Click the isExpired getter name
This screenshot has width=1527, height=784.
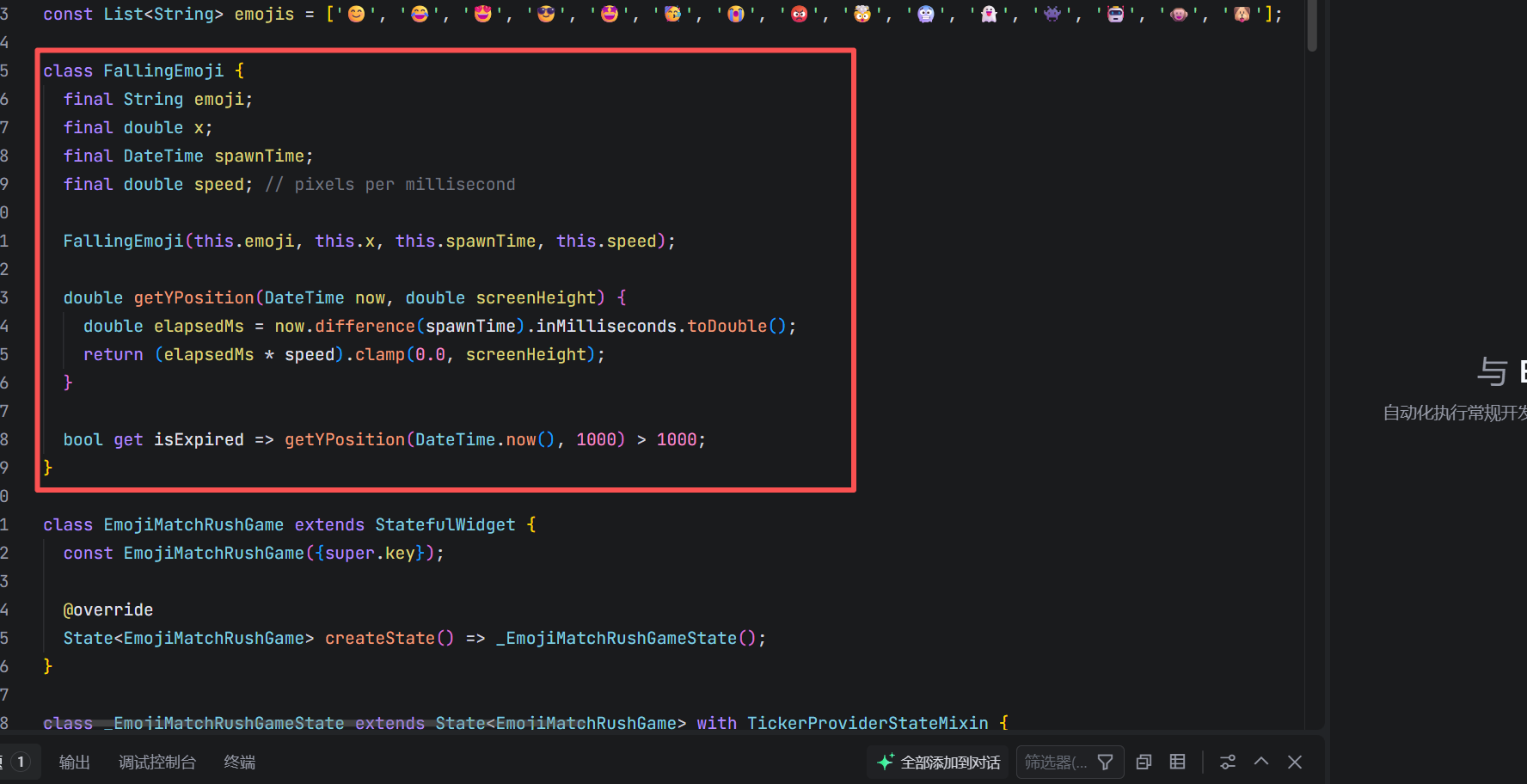tap(199, 439)
